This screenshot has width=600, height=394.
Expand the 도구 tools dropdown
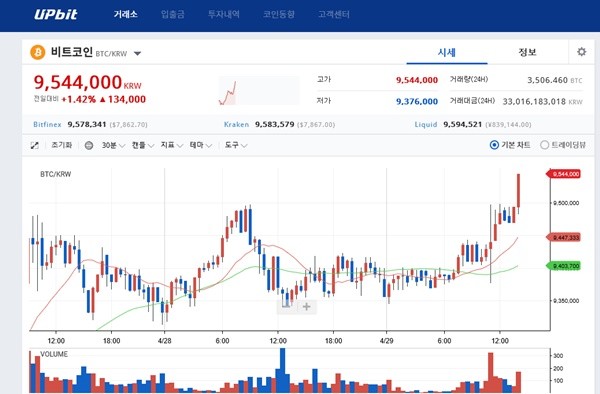click(236, 145)
